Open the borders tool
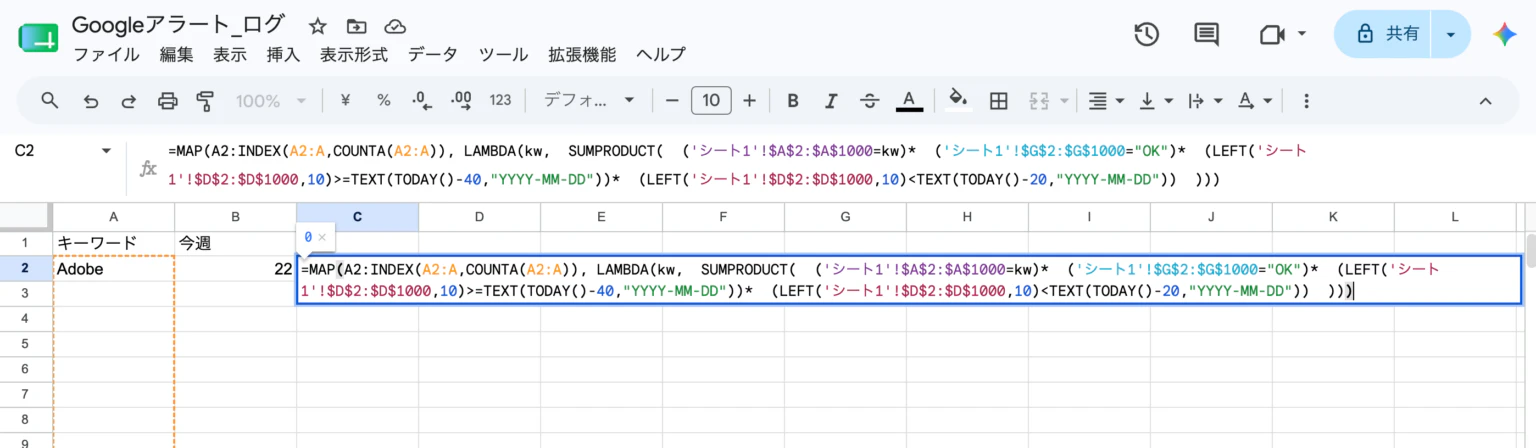Screen dimensions: 1536x448 pyautogui.click(x=997, y=100)
